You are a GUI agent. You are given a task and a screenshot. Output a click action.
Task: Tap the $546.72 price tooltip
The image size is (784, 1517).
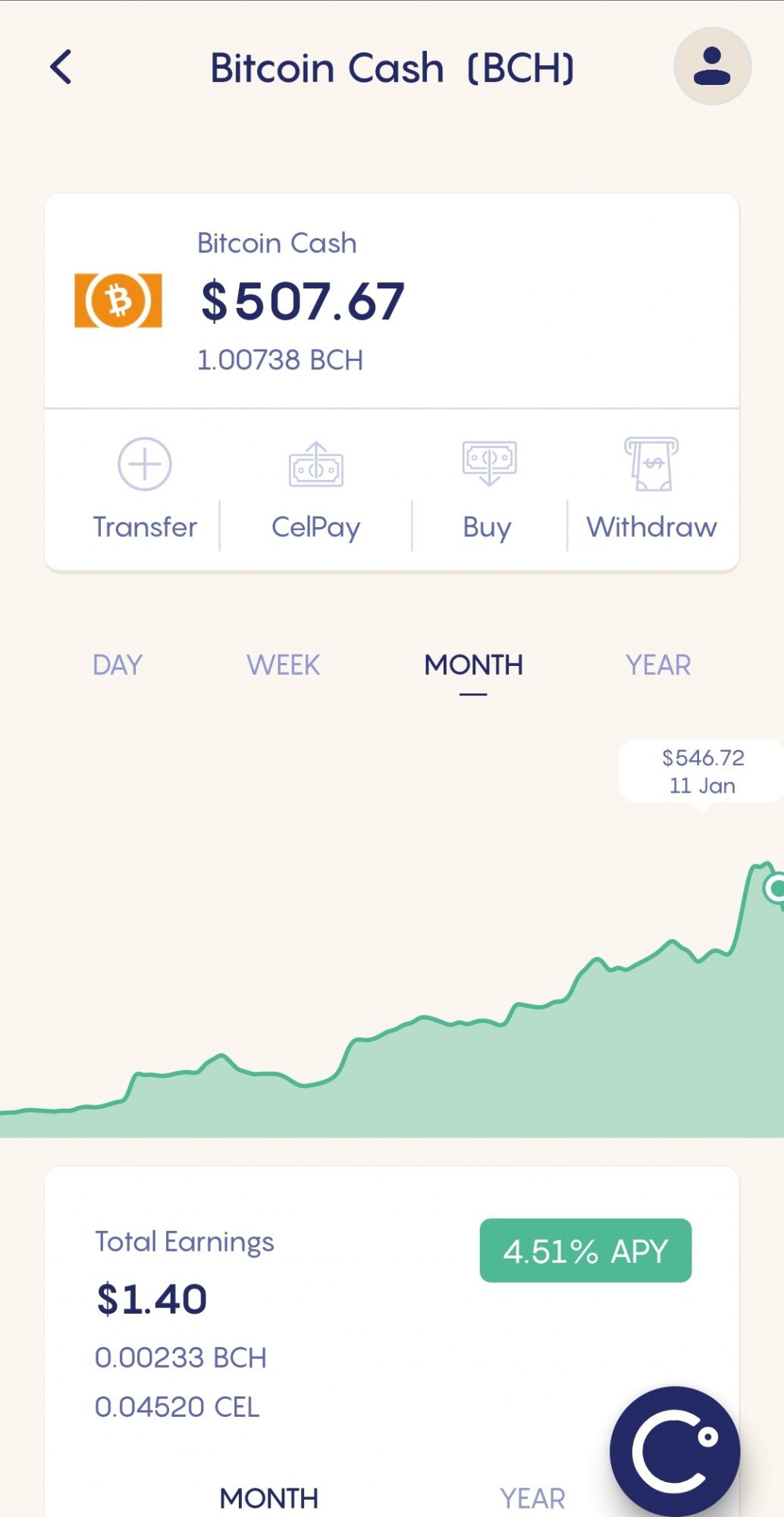click(702, 771)
